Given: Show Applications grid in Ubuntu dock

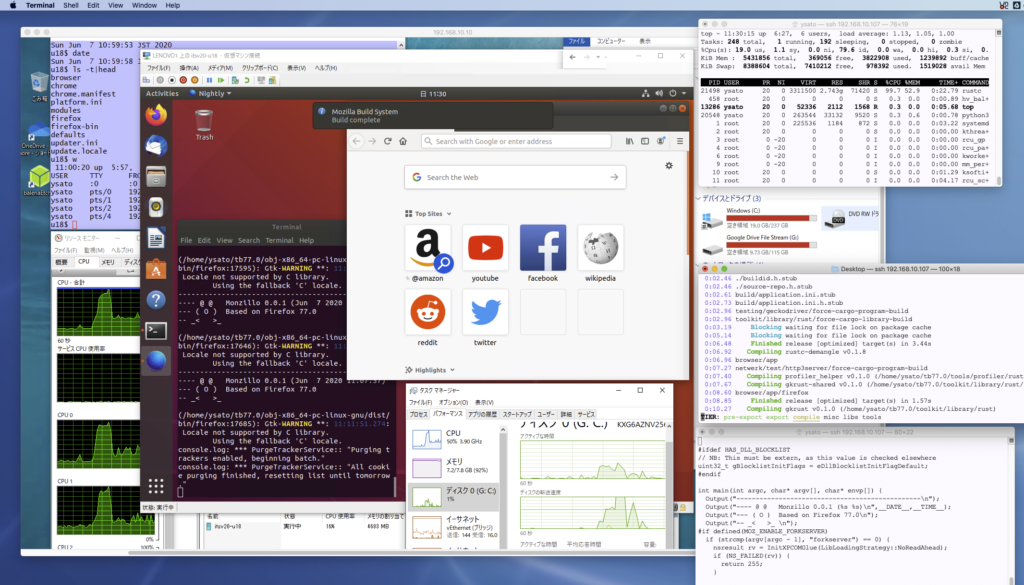Looking at the screenshot, I should [x=156, y=487].
